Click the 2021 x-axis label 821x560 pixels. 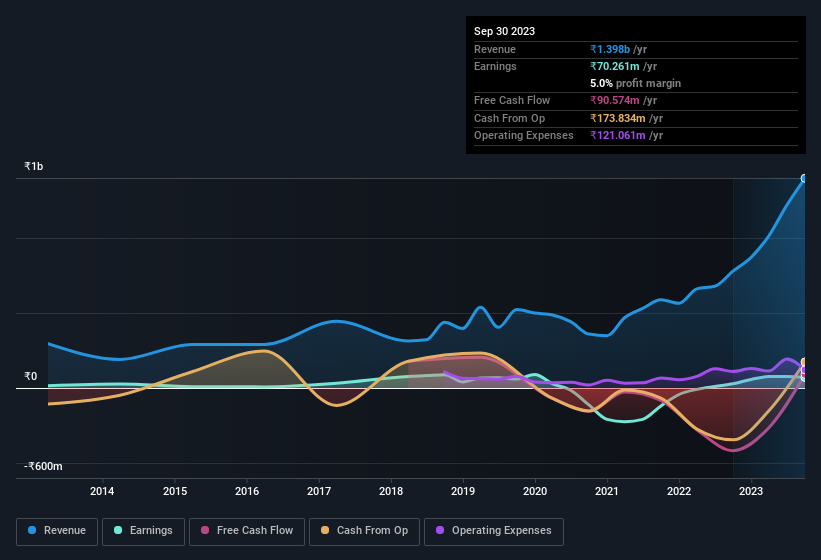[x=607, y=491]
